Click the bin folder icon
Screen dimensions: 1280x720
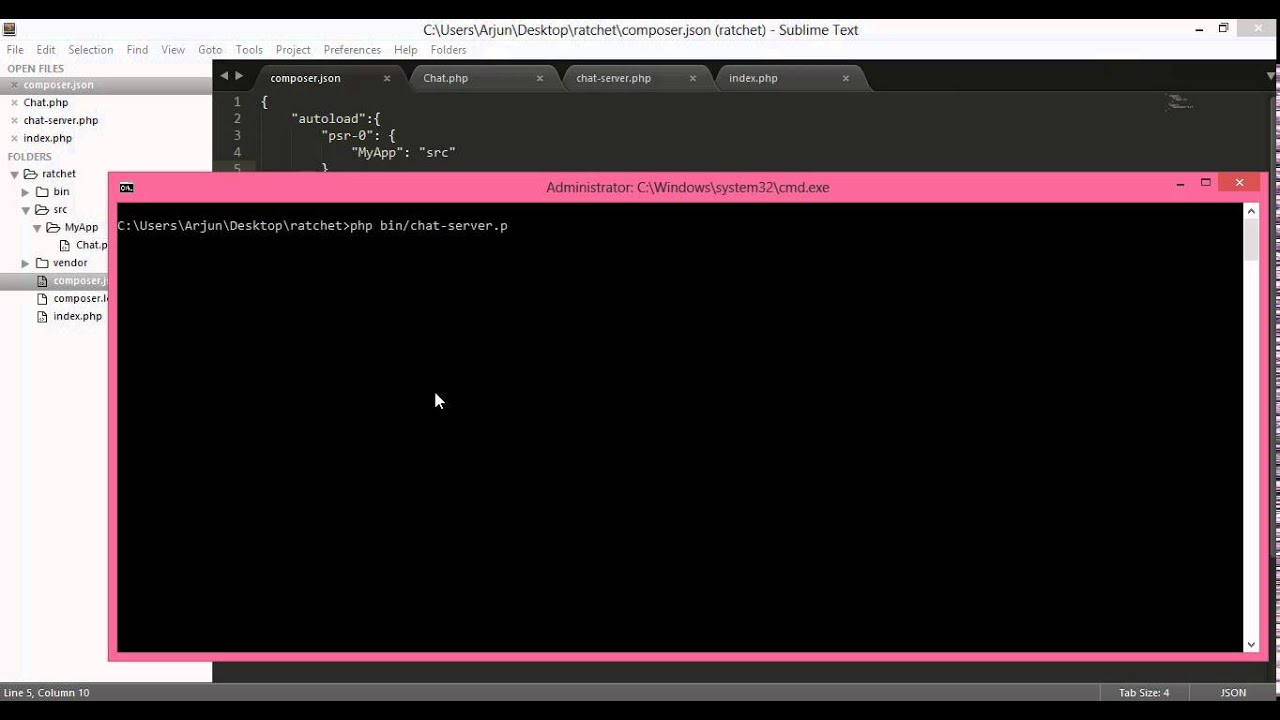[42, 192]
